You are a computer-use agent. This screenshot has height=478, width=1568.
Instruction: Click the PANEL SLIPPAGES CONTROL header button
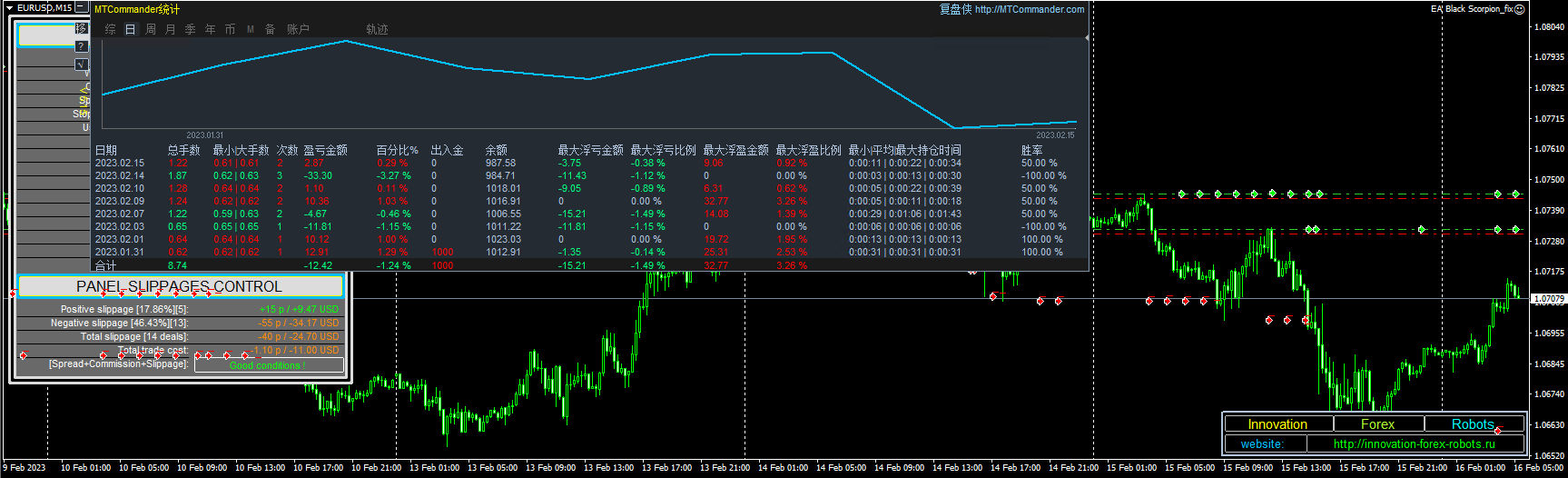180,286
